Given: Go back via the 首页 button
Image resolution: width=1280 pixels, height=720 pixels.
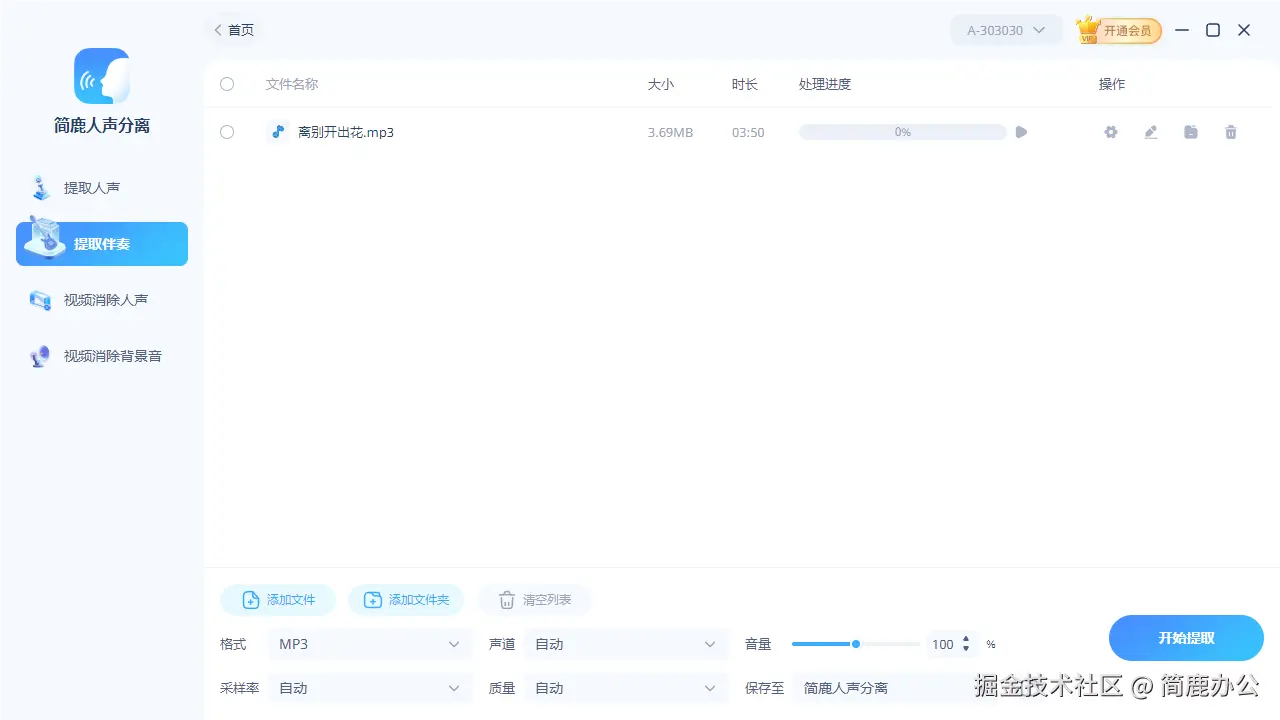Looking at the screenshot, I should (234, 30).
